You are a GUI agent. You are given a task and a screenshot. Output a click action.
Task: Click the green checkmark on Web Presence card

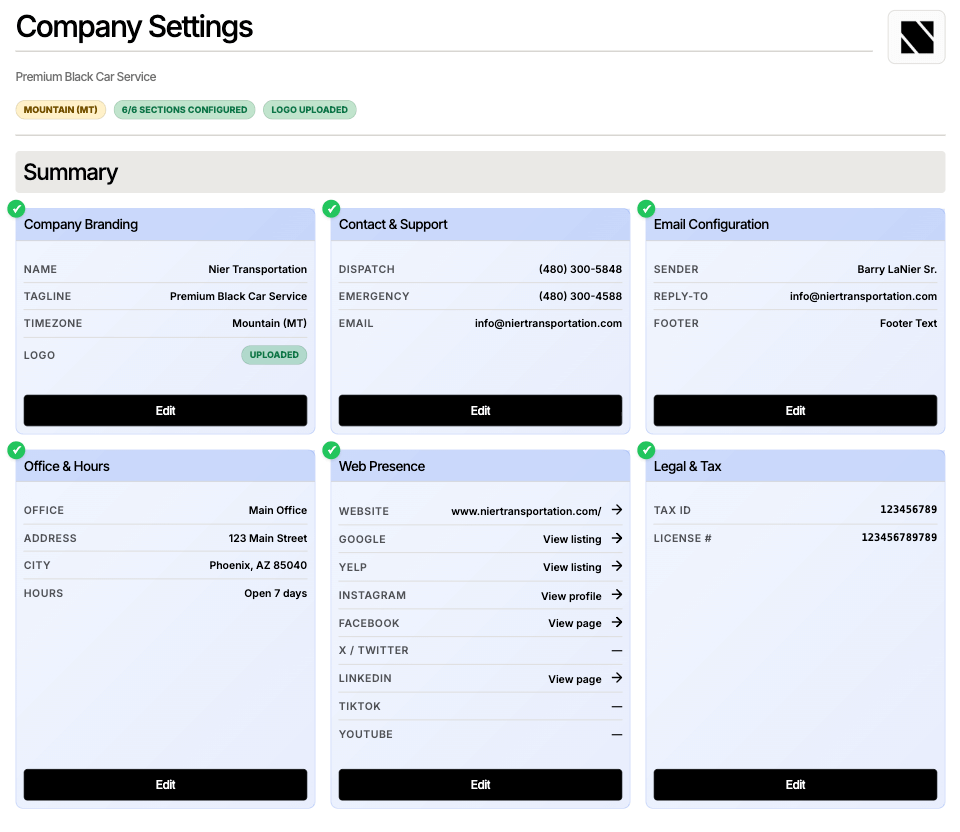(x=331, y=450)
